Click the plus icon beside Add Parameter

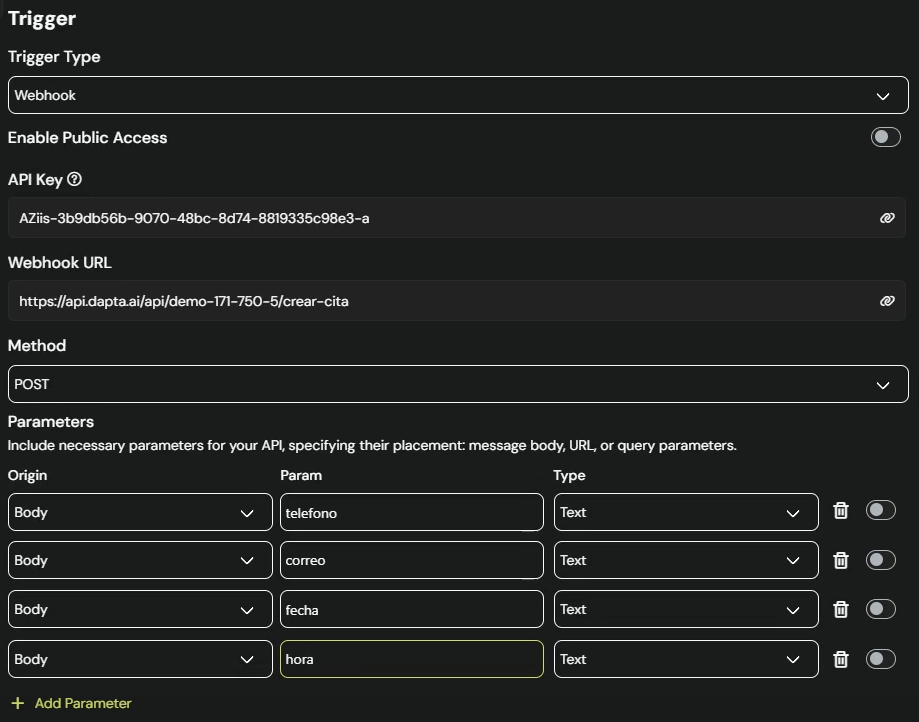(x=18, y=703)
